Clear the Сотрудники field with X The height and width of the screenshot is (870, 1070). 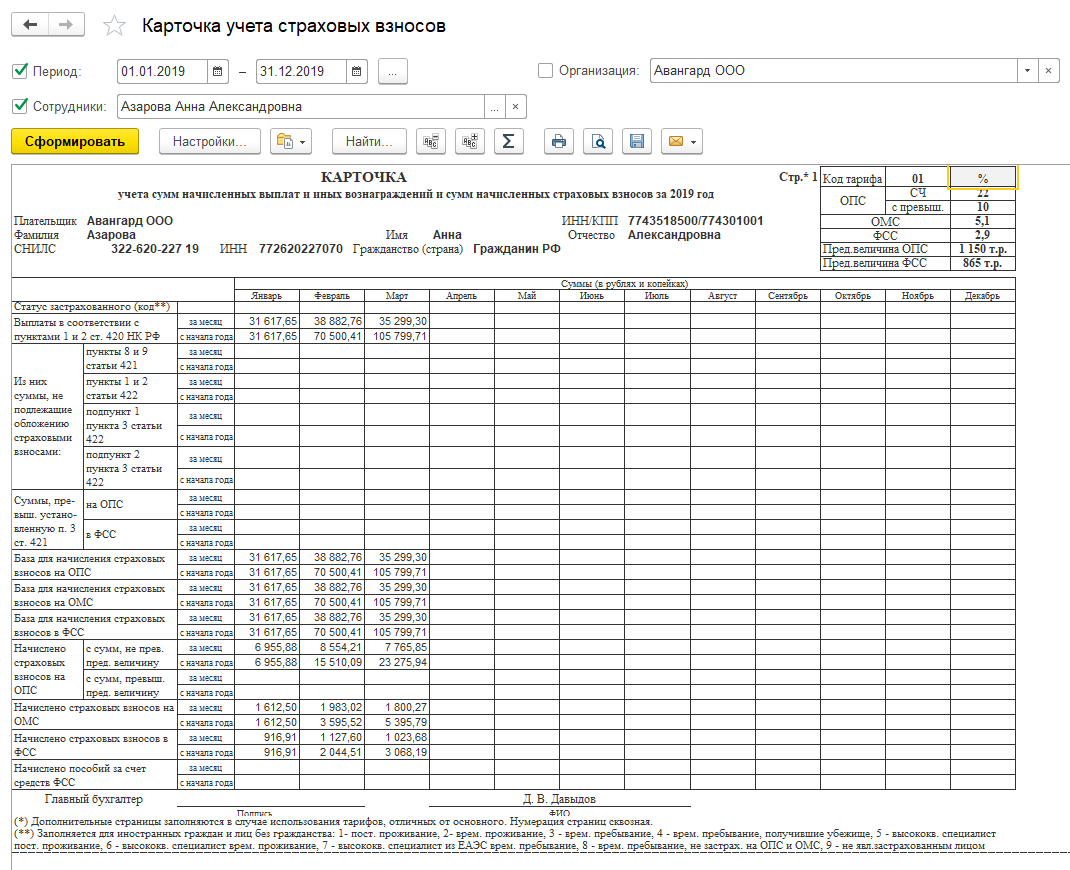click(x=515, y=107)
